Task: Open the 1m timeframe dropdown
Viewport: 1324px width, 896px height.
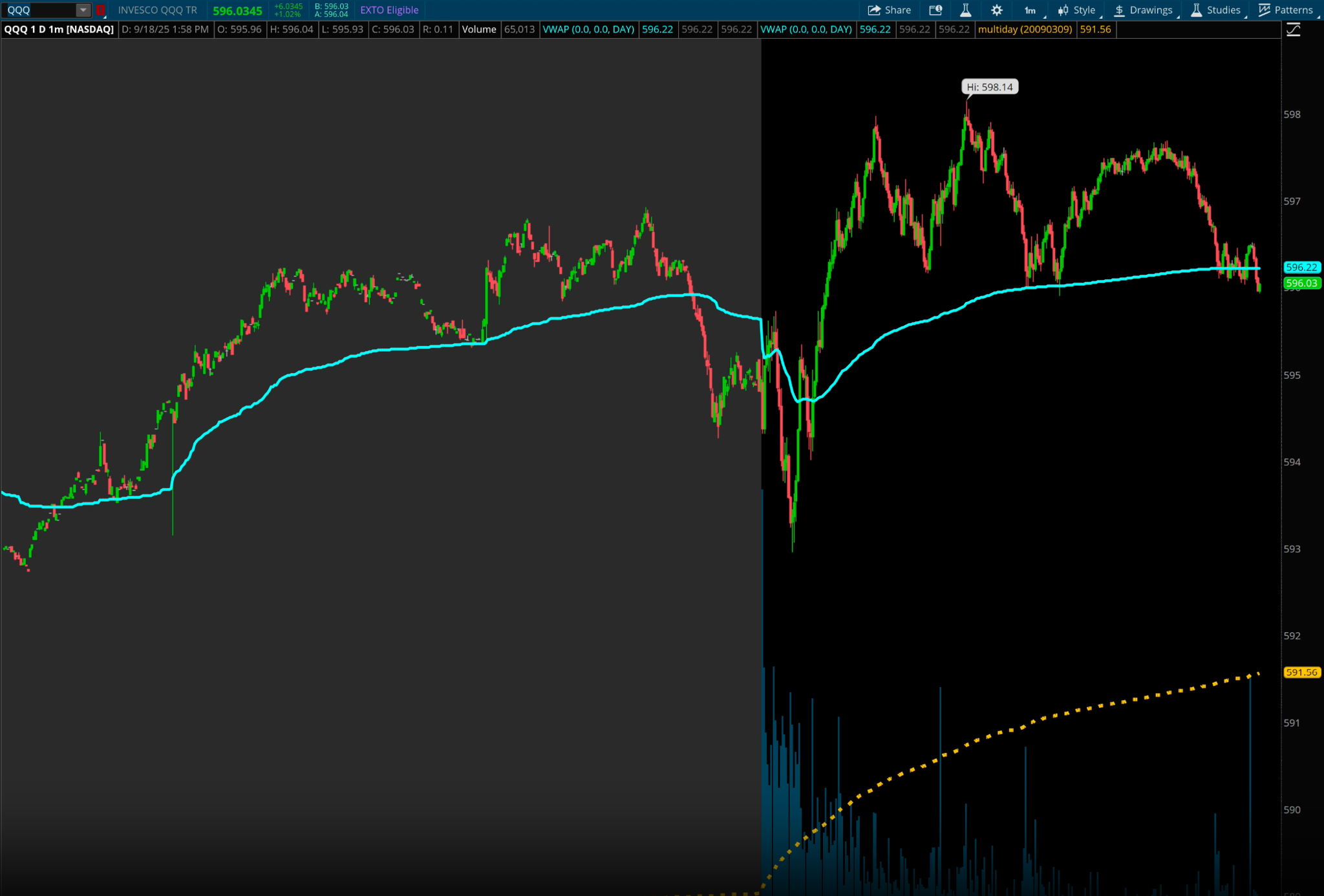Action: (x=1031, y=10)
